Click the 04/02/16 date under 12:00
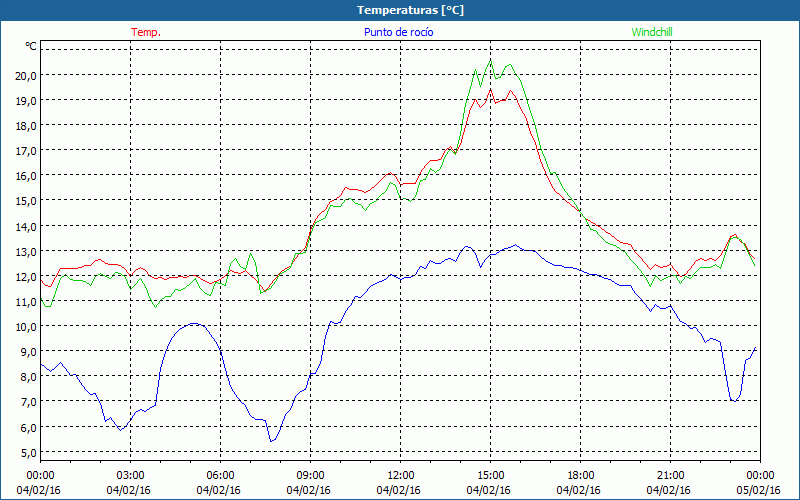The image size is (800, 500). coord(398,490)
